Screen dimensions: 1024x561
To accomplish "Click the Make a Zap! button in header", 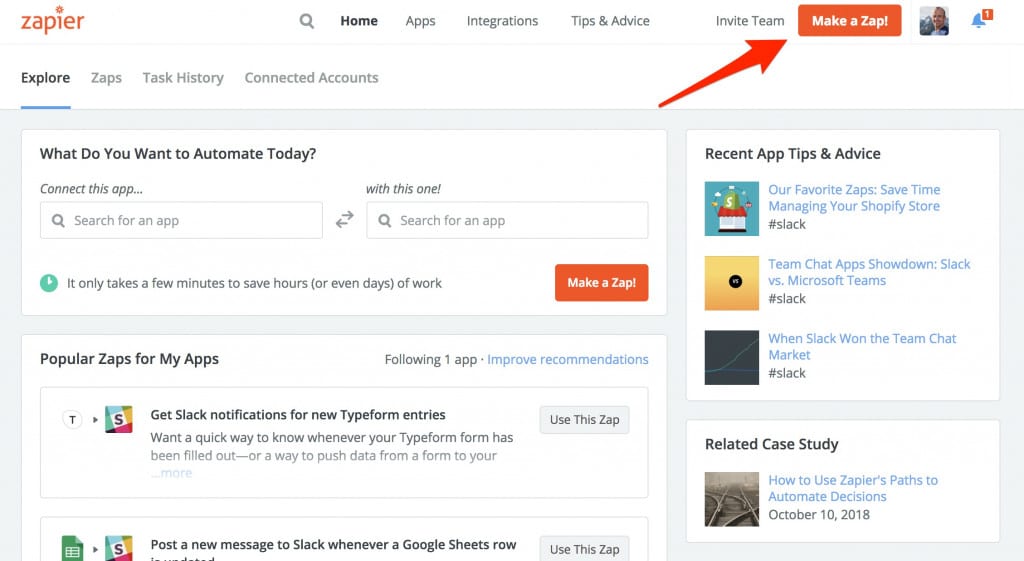I will pyautogui.click(x=850, y=20).
